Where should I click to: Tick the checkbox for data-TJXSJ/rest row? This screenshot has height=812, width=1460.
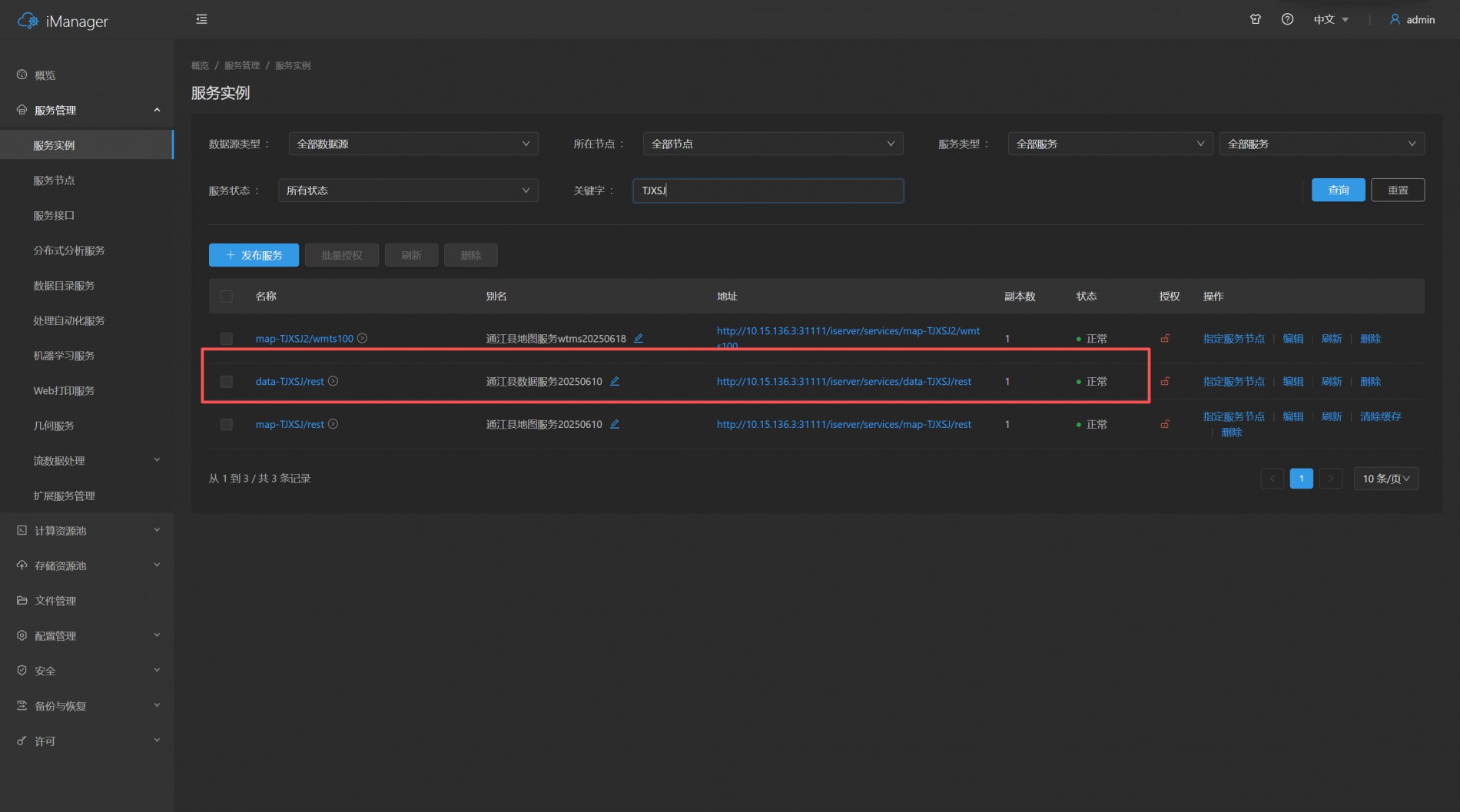227,382
